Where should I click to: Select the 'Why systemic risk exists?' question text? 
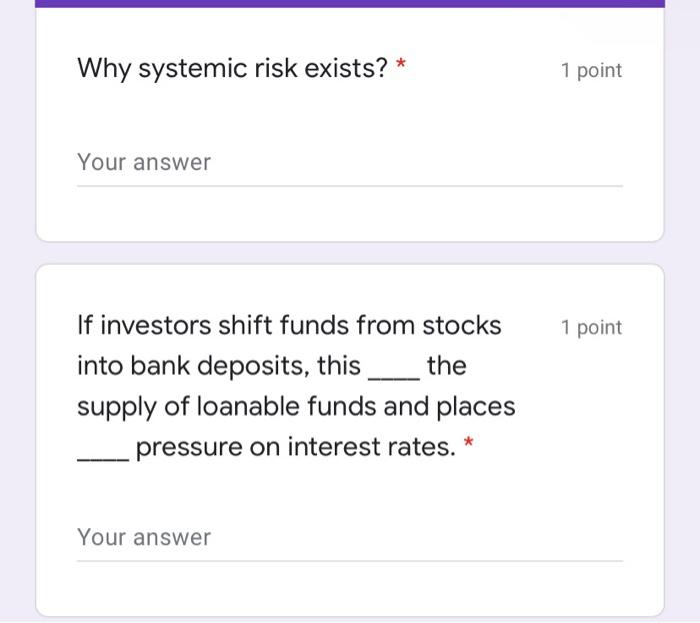232,68
